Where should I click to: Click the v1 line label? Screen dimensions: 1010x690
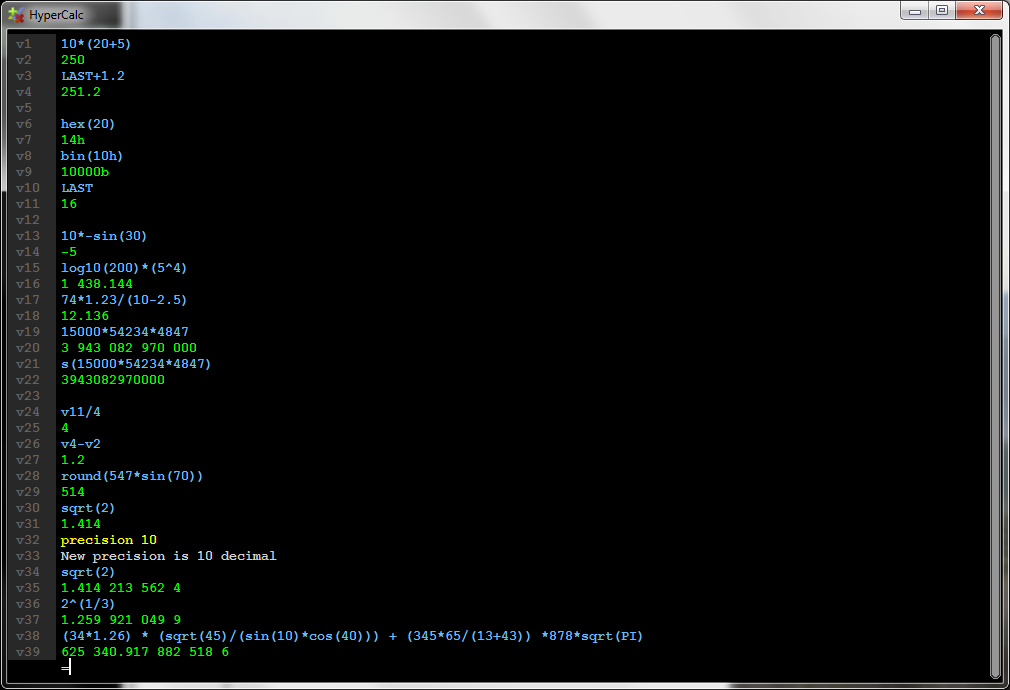click(x=24, y=44)
